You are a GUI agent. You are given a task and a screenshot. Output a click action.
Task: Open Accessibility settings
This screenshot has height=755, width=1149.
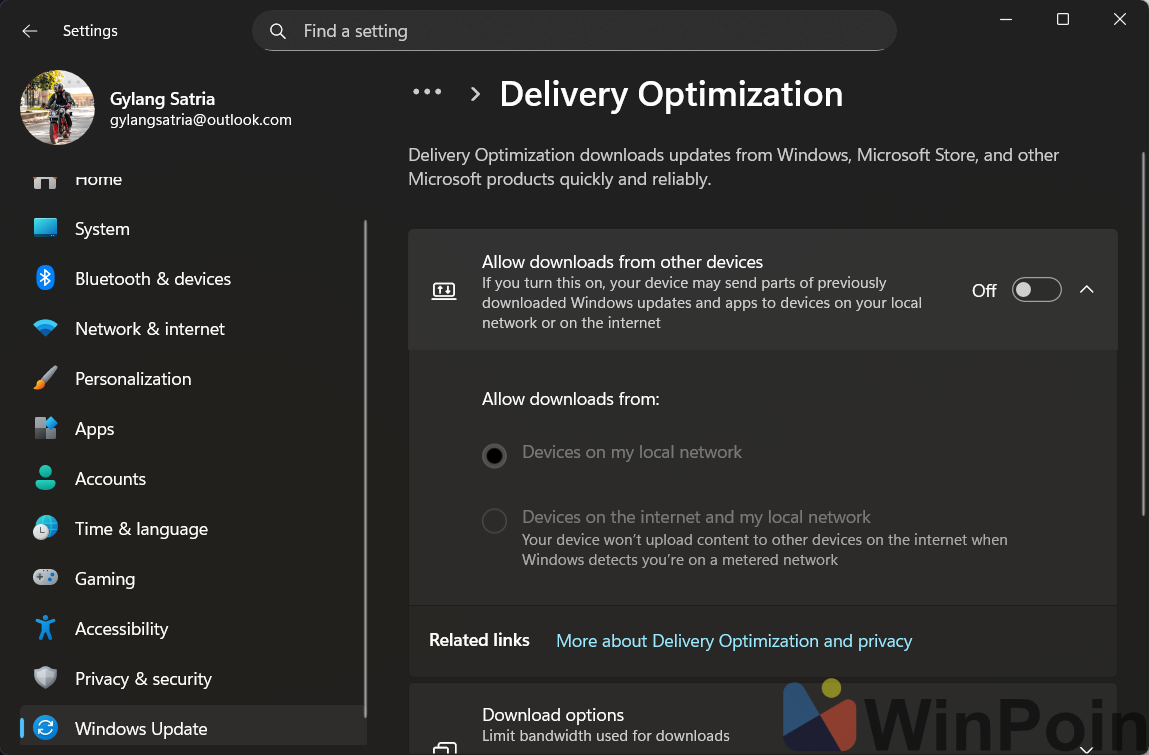(x=192, y=628)
